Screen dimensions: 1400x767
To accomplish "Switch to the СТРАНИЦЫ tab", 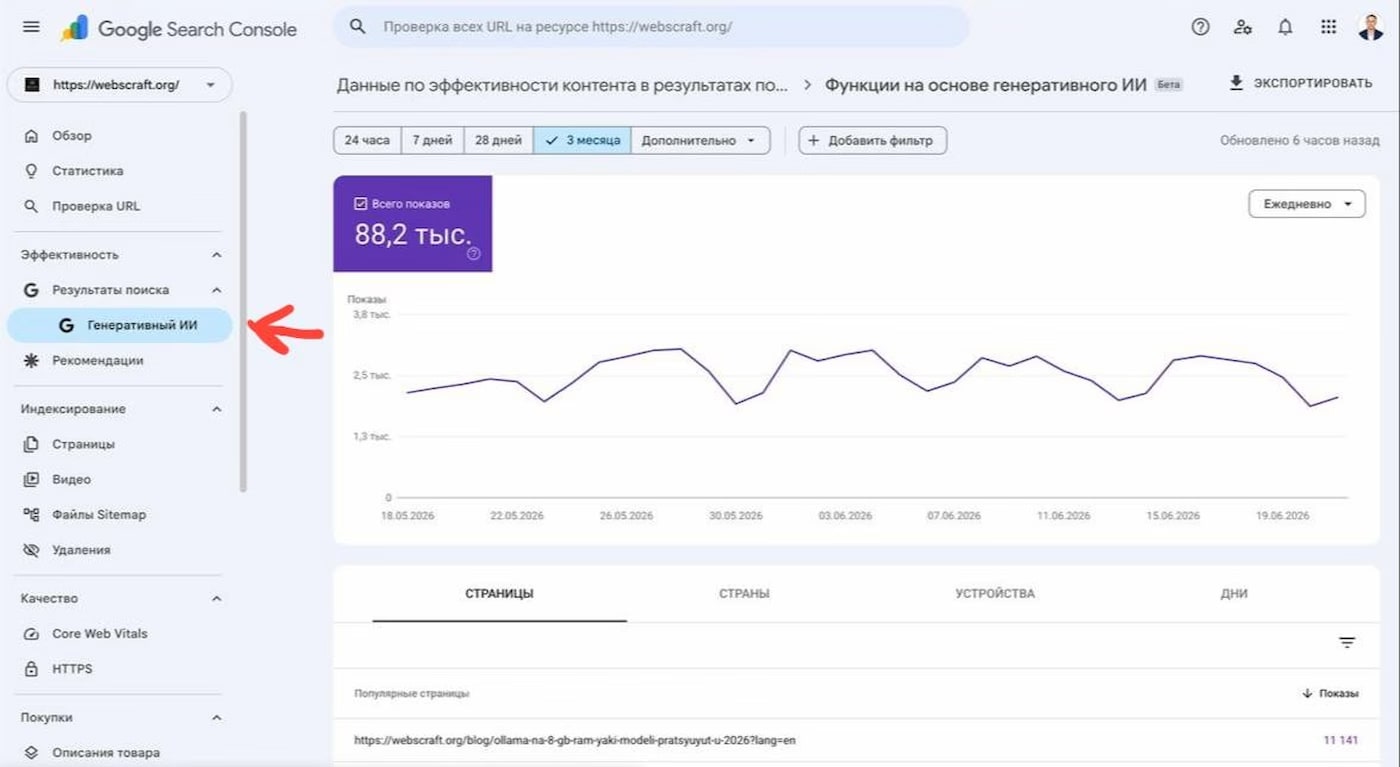I will coord(499,594).
